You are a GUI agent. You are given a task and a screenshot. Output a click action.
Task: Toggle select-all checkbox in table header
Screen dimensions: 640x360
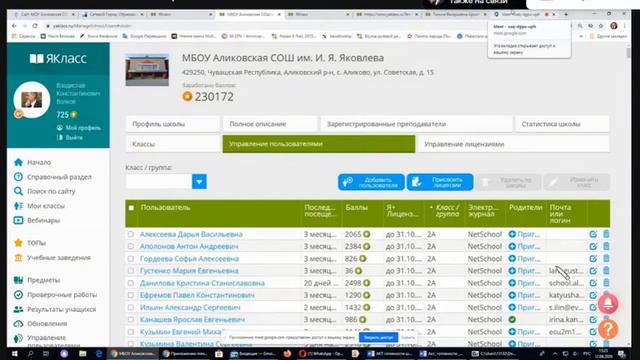[131, 208]
